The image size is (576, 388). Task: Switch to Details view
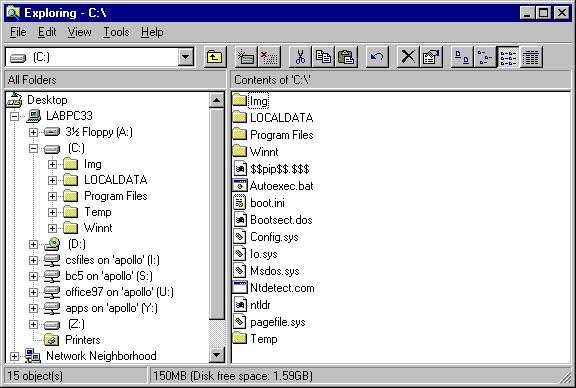[x=531, y=57]
